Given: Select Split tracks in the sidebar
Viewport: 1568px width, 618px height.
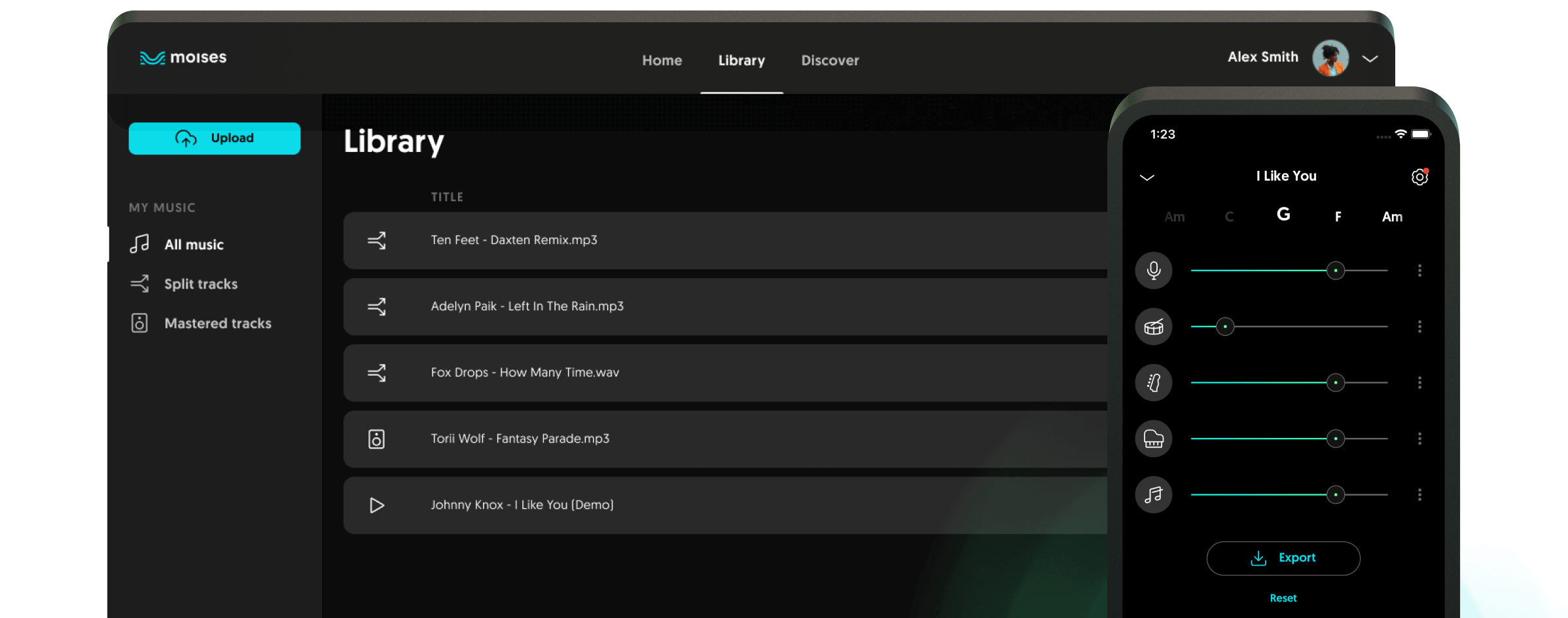Looking at the screenshot, I should (200, 284).
